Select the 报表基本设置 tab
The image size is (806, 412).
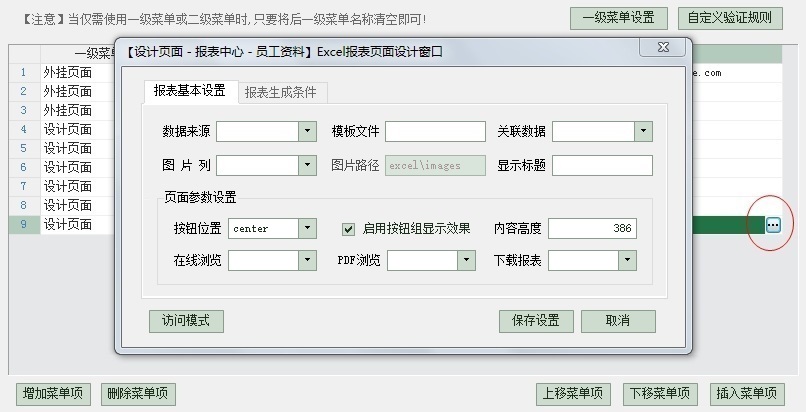pos(190,92)
